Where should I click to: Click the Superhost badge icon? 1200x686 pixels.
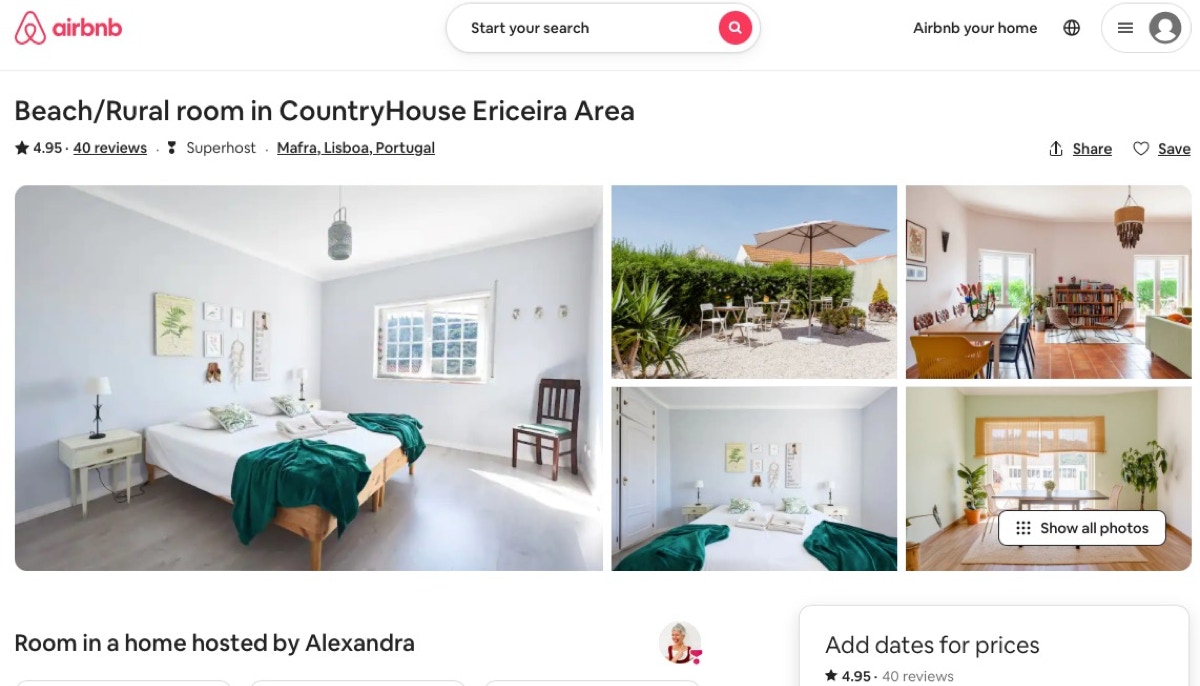pyautogui.click(x=171, y=148)
